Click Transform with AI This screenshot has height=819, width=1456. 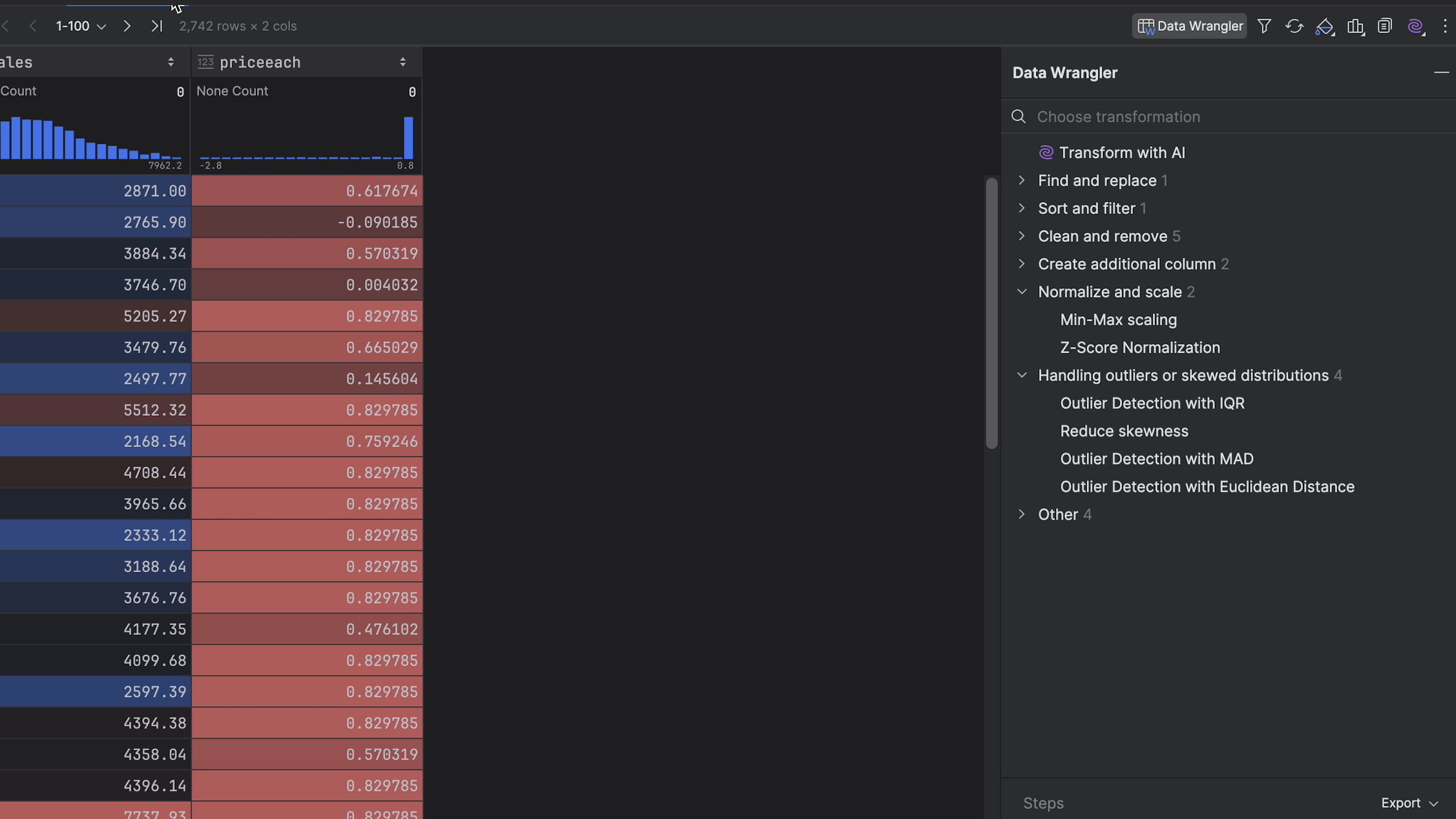(1122, 152)
